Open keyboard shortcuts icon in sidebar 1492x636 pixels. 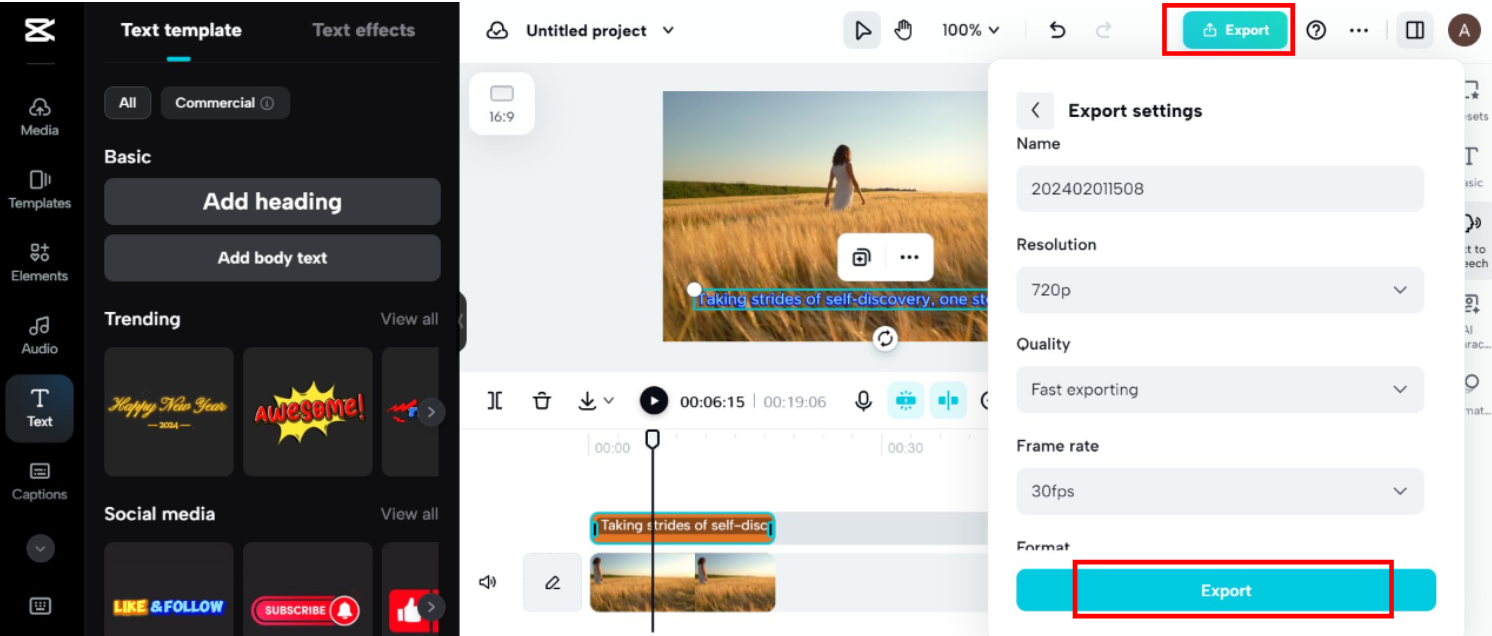coord(40,605)
